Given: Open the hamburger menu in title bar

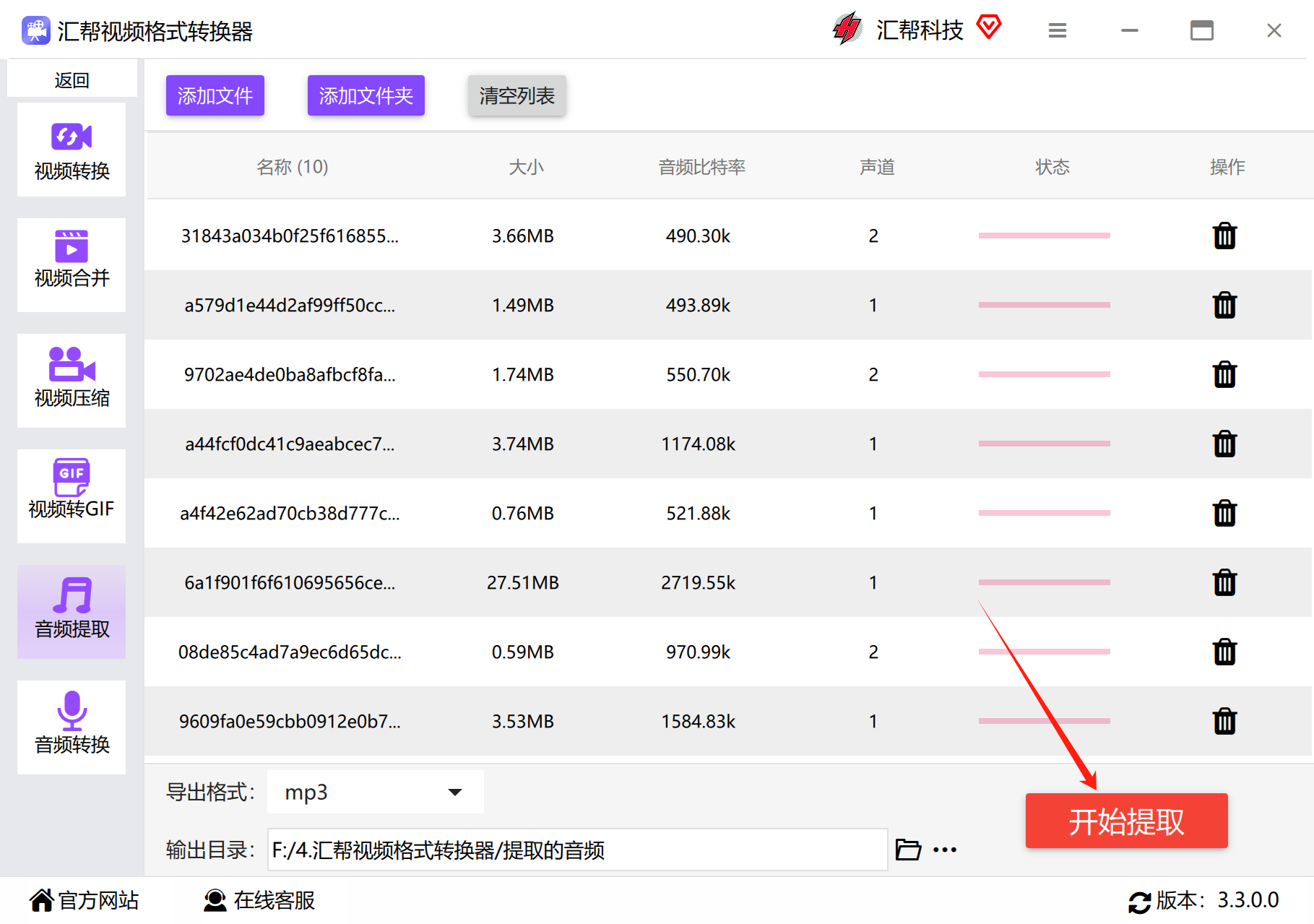Looking at the screenshot, I should 1058,30.
